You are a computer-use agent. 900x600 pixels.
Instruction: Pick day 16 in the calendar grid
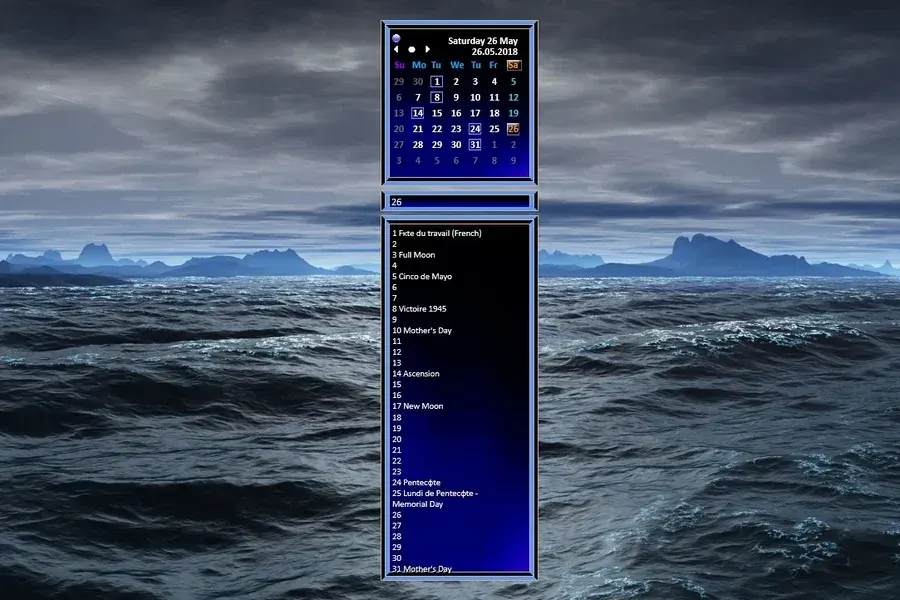[x=456, y=113]
